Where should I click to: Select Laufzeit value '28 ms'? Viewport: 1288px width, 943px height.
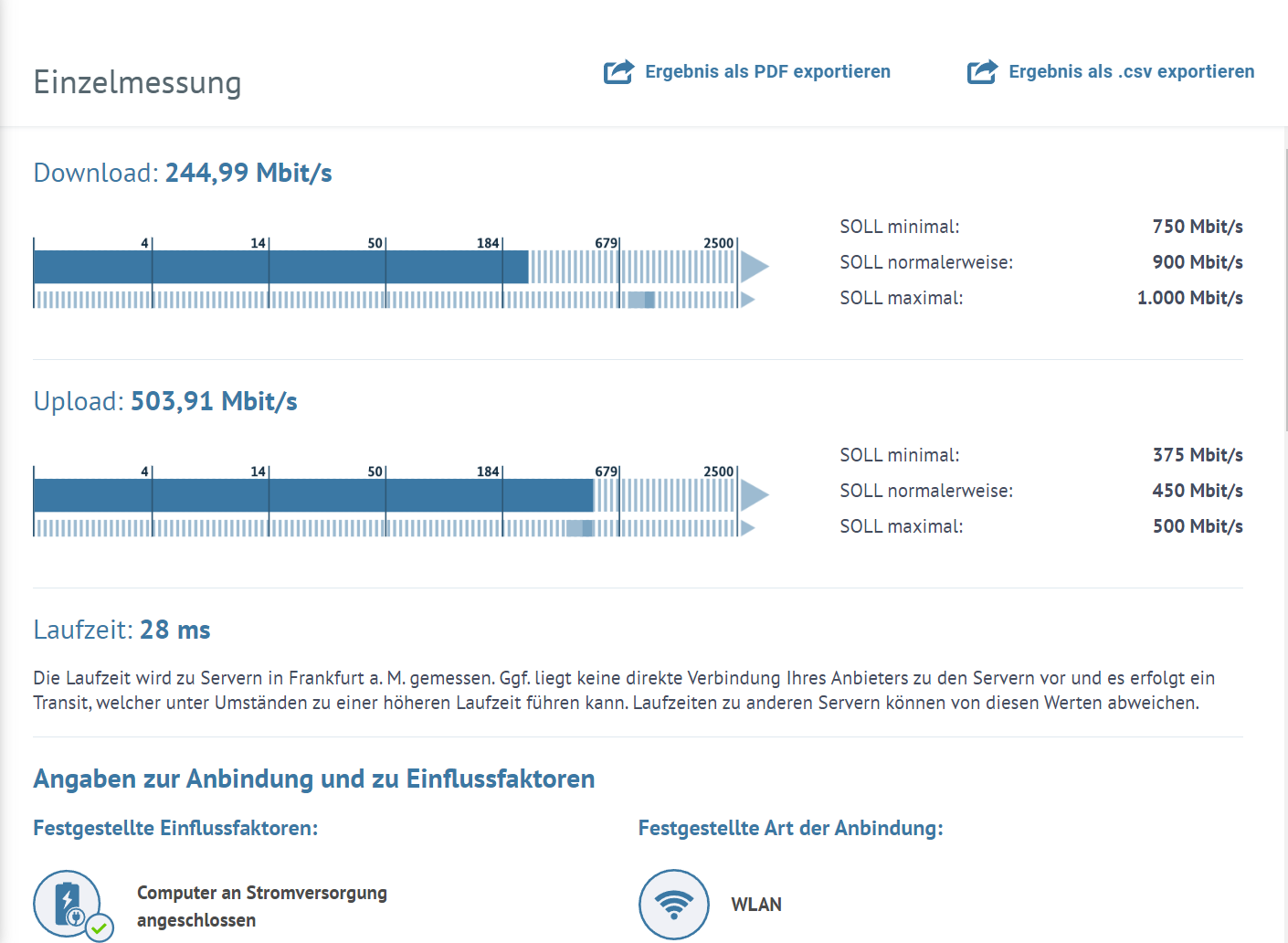(174, 630)
